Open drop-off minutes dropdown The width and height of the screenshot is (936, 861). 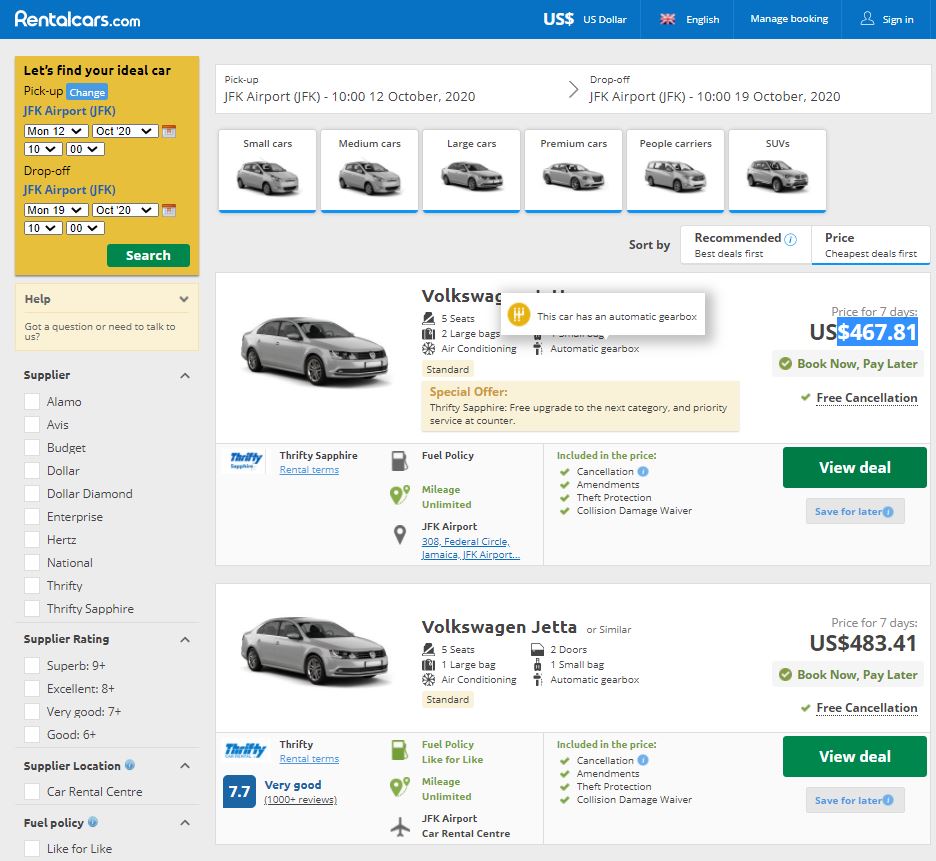click(85, 227)
